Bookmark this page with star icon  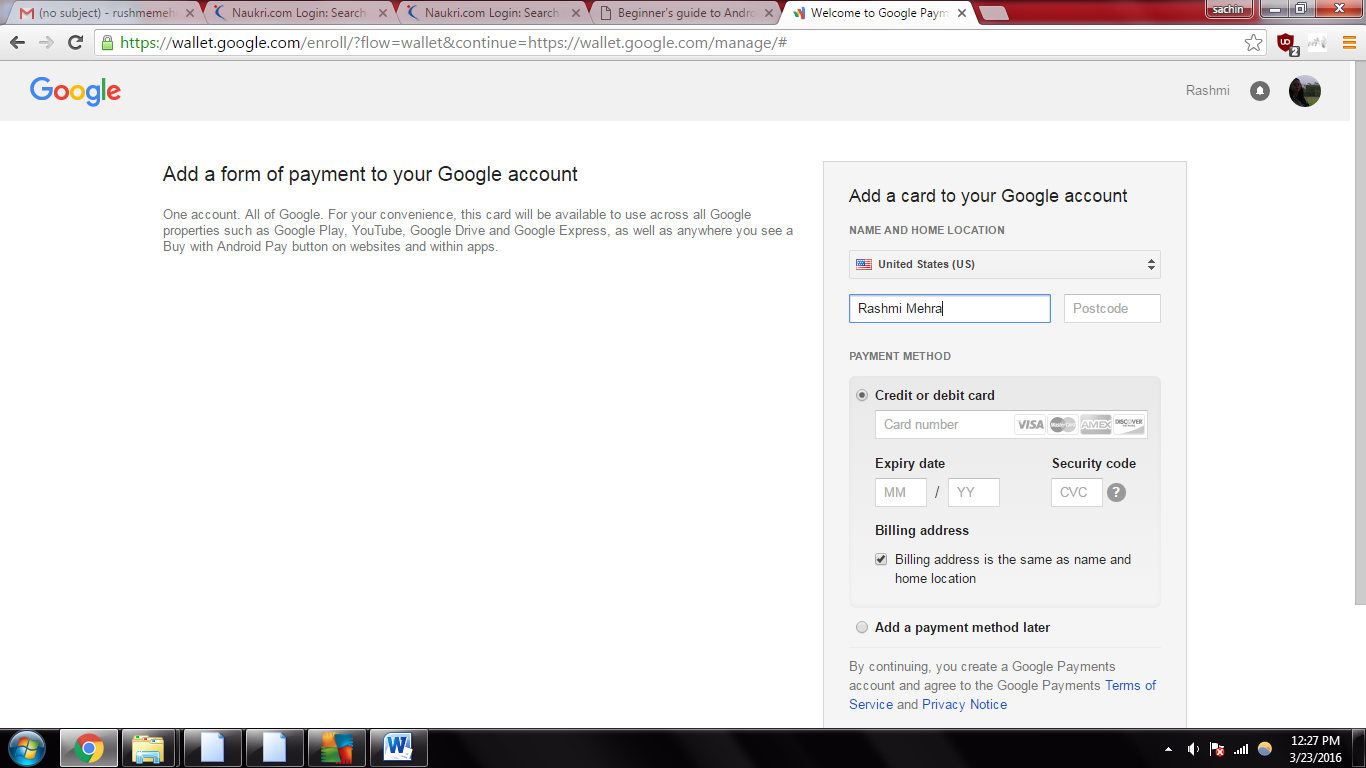(1253, 43)
